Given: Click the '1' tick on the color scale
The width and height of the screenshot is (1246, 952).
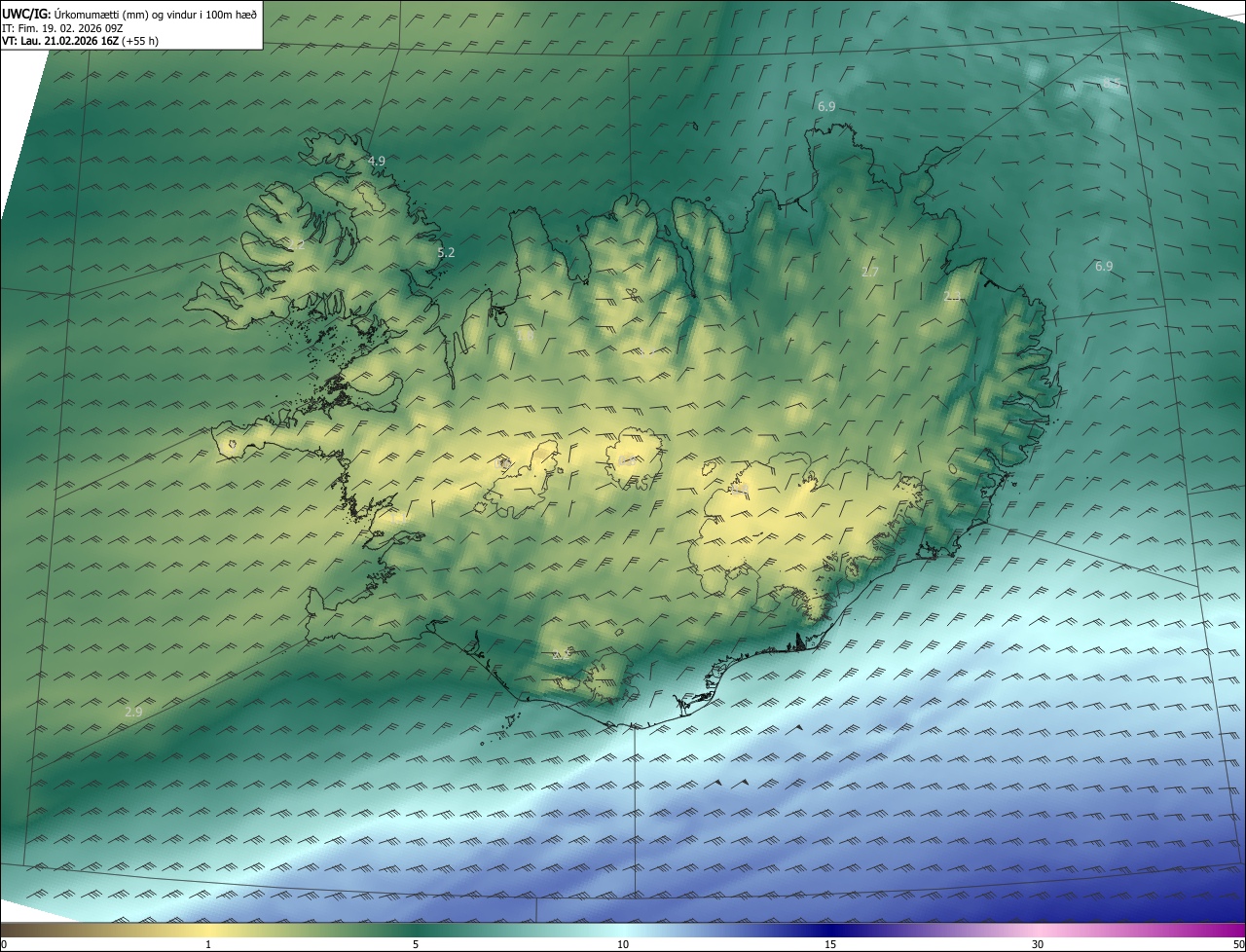Looking at the screenshot, I should (208, 944).
